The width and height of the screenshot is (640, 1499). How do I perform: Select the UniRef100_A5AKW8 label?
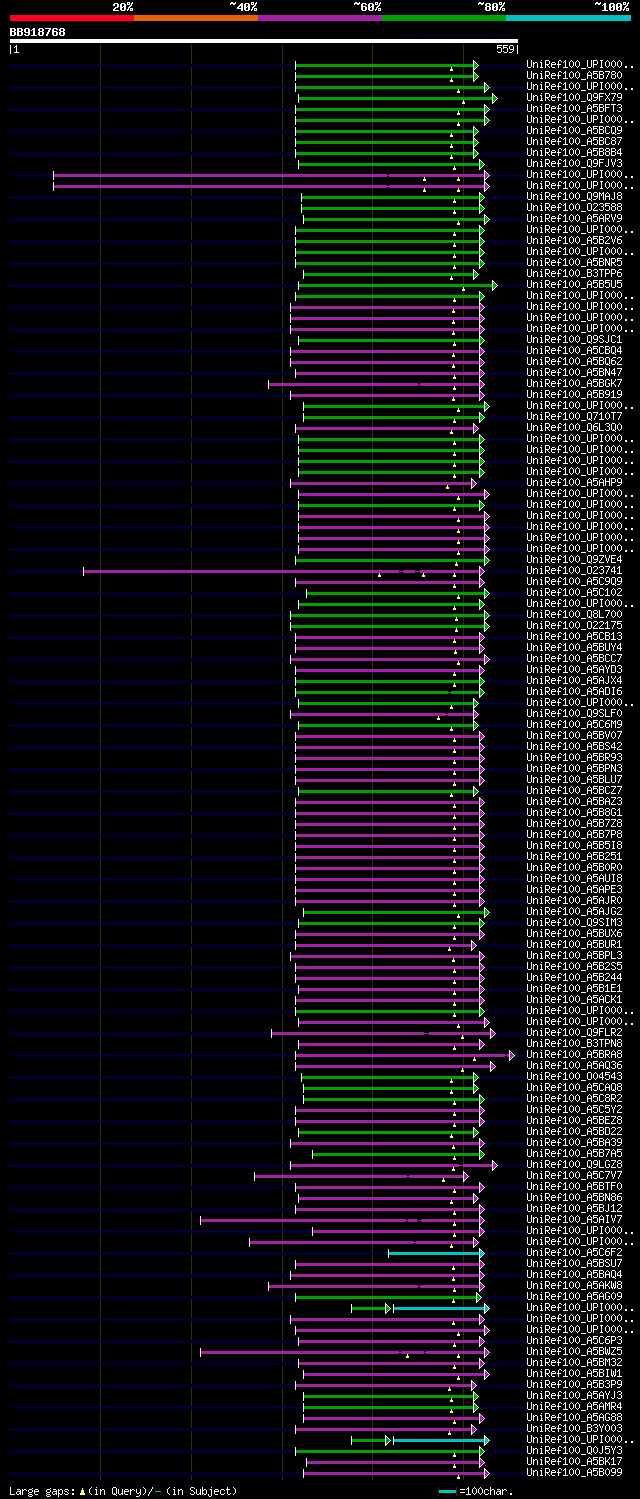[574, 1285]
